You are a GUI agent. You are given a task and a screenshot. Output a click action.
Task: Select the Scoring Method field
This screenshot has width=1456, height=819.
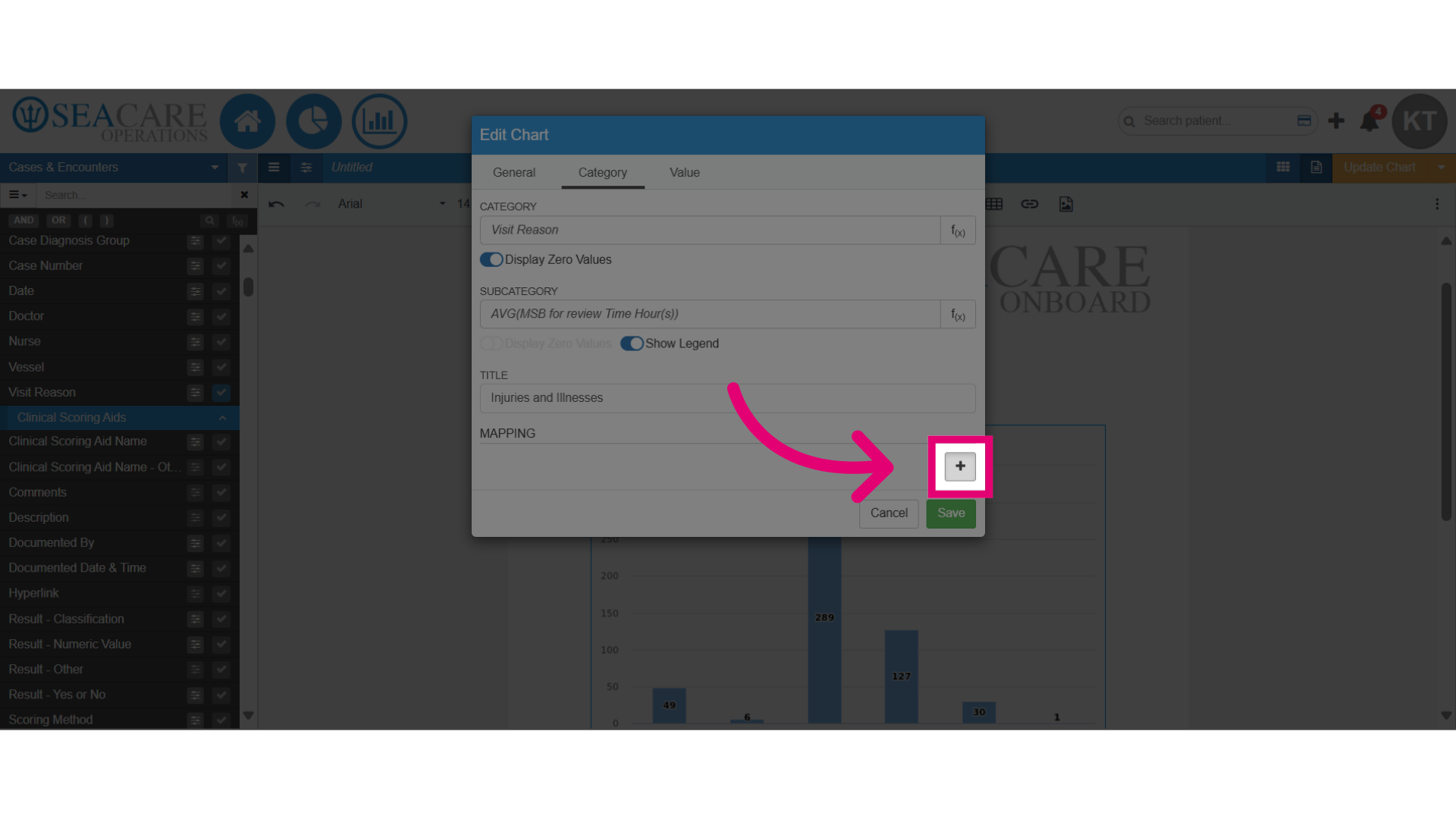point(51,720)
